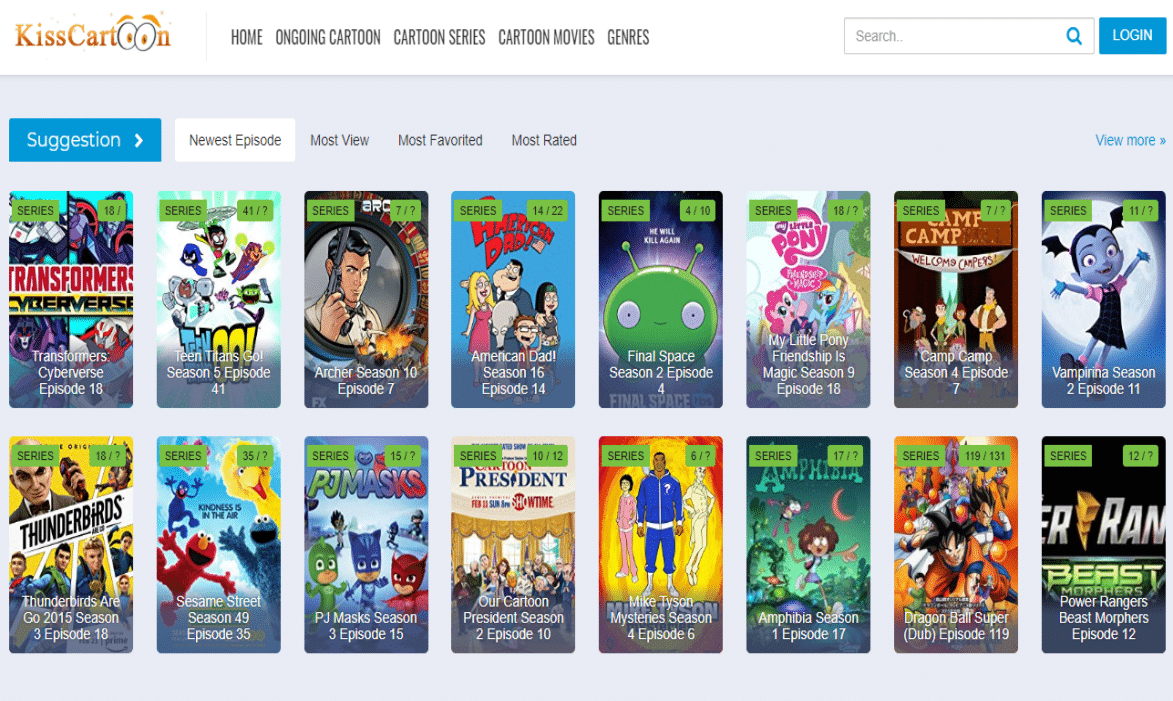Click SERIES badge on Amphibia card

tap(772, 456)
